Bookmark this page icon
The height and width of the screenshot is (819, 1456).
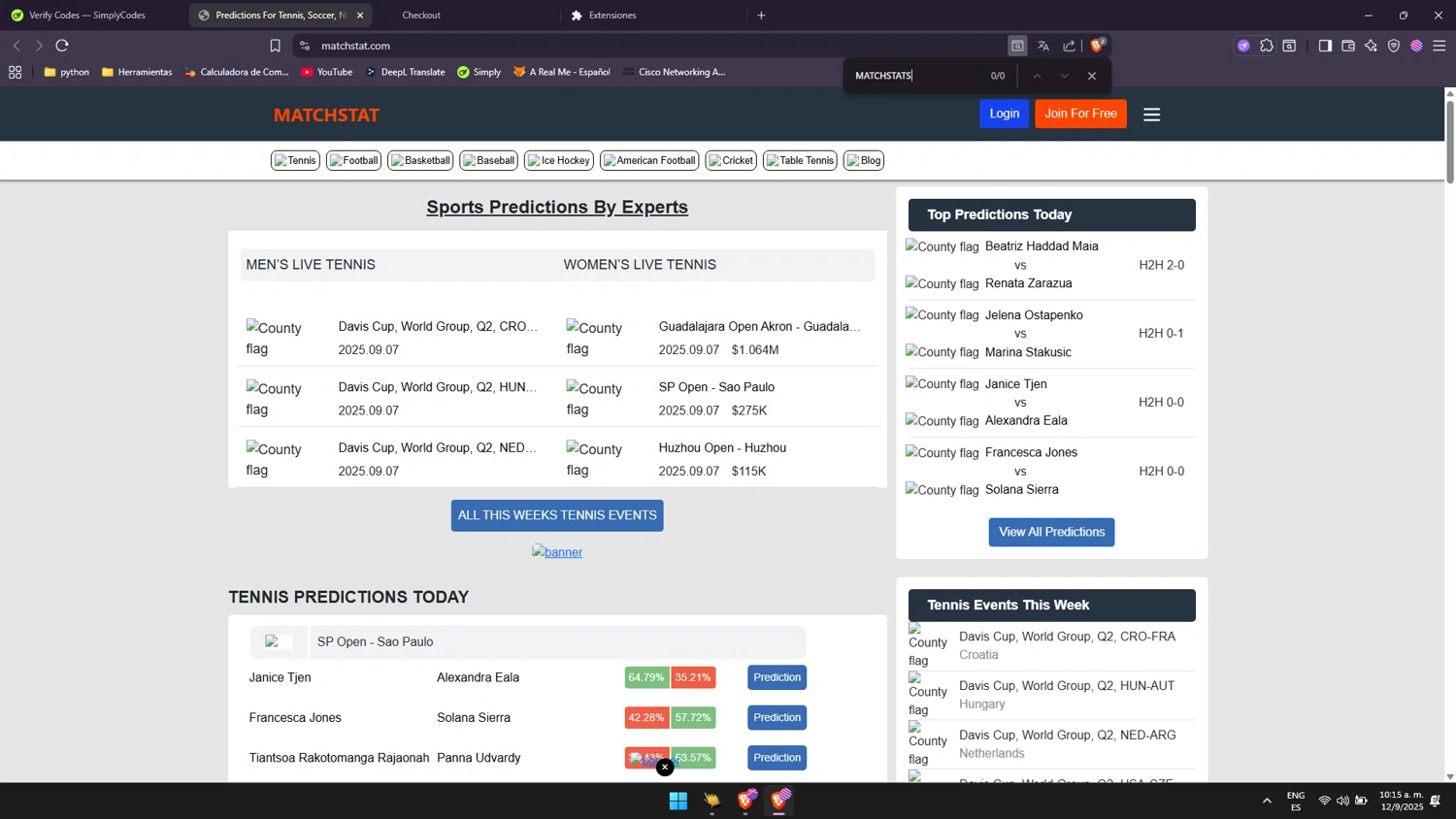point(275,46)
